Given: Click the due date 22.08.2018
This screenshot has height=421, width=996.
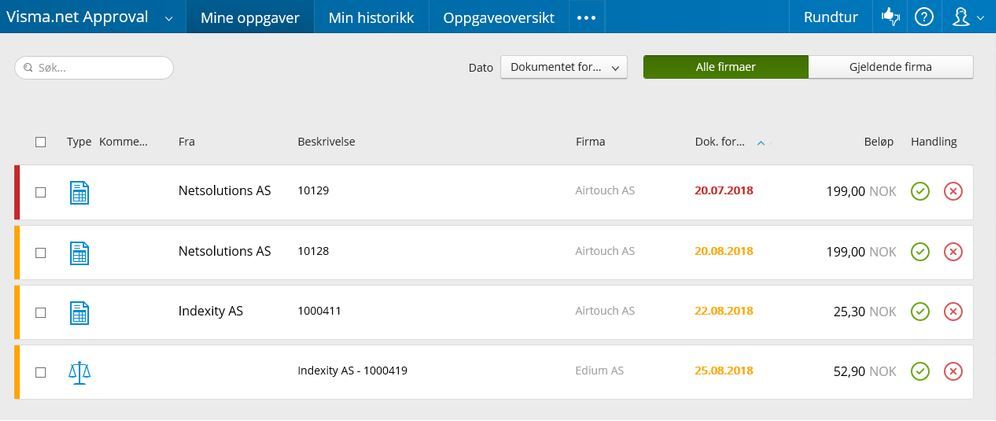Looking at the screenshot, I should (724, 311).
